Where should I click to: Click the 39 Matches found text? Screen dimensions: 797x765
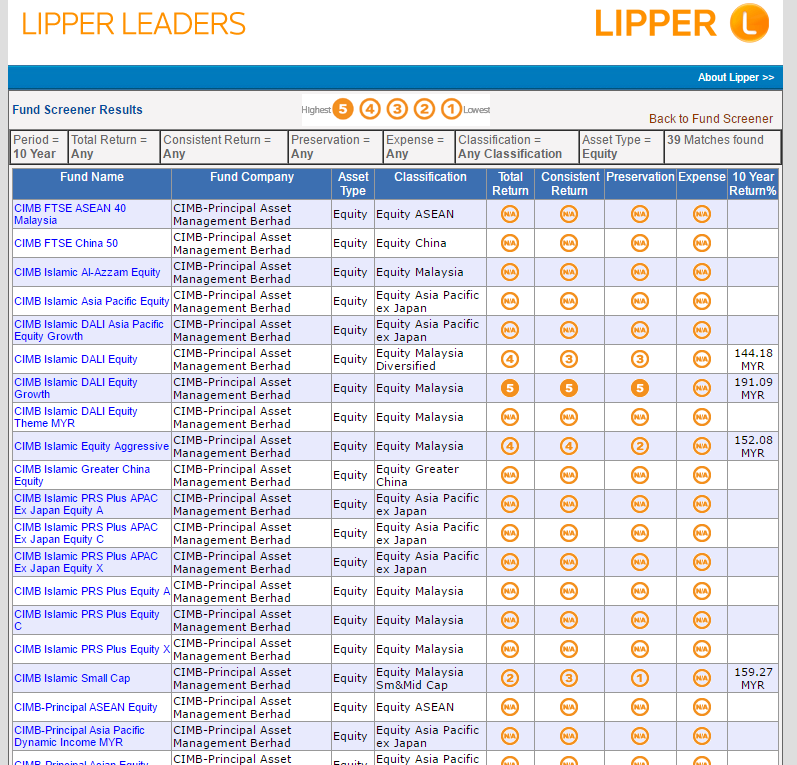click(715, 140)
